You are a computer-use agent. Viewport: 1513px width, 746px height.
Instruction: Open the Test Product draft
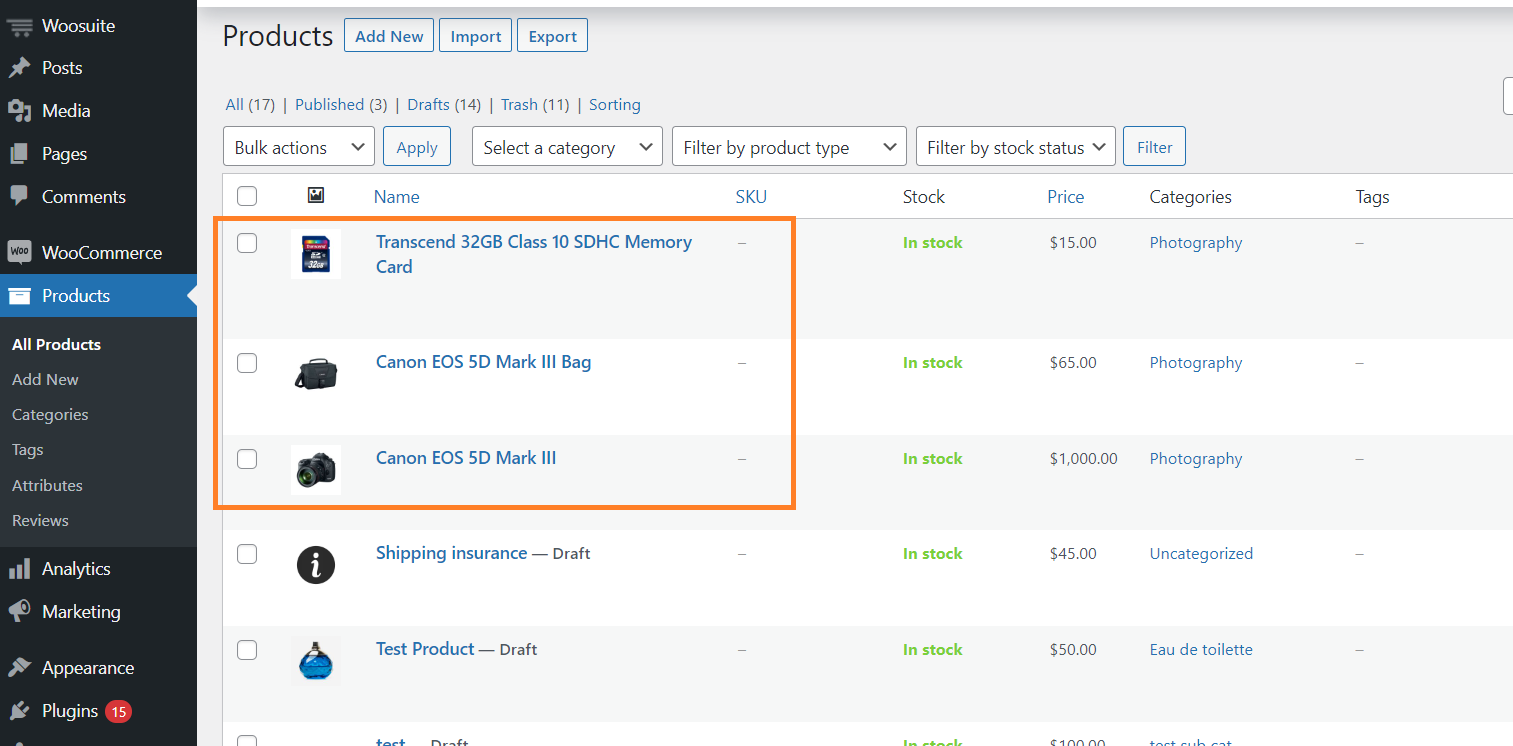(x=425, y=649)
